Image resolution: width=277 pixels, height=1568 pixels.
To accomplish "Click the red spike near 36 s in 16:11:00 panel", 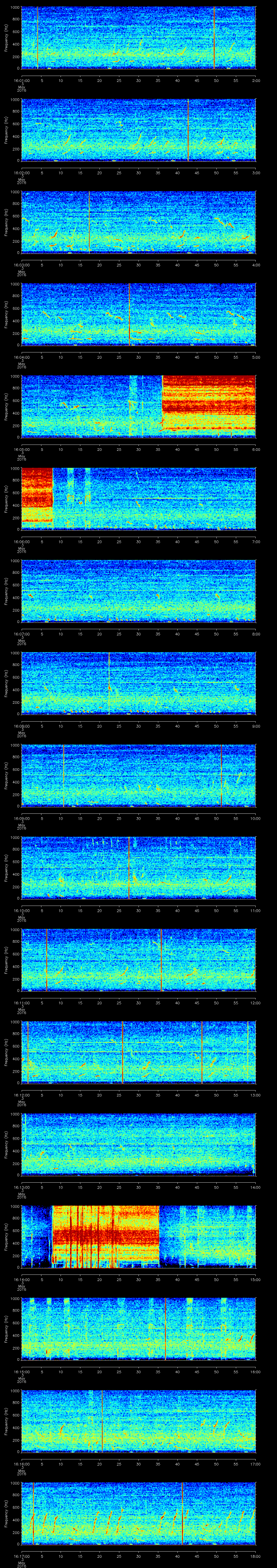I will tap(161, 959).
